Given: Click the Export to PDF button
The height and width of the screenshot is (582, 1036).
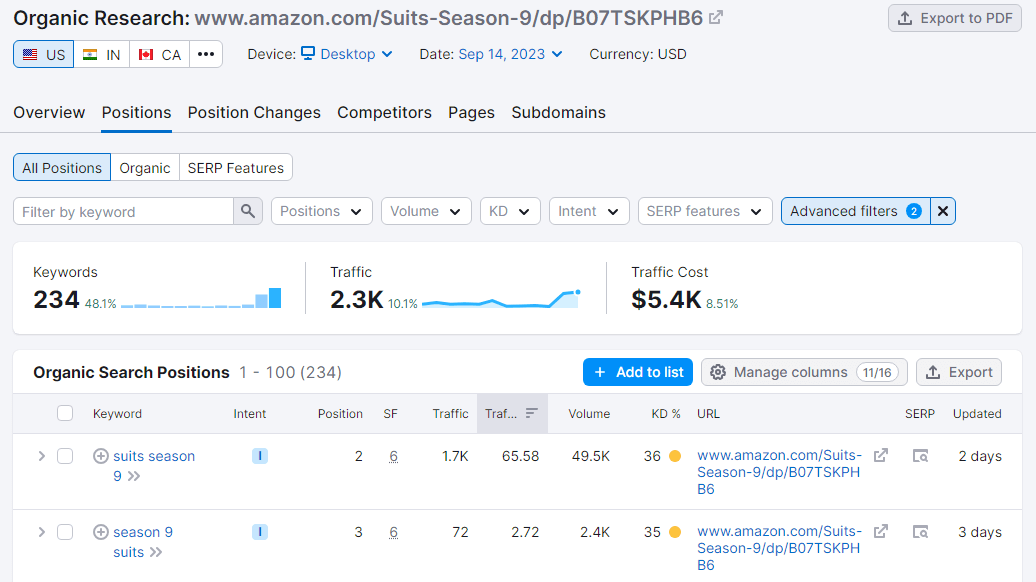Looking at the screenshot, I should [955, 18].
